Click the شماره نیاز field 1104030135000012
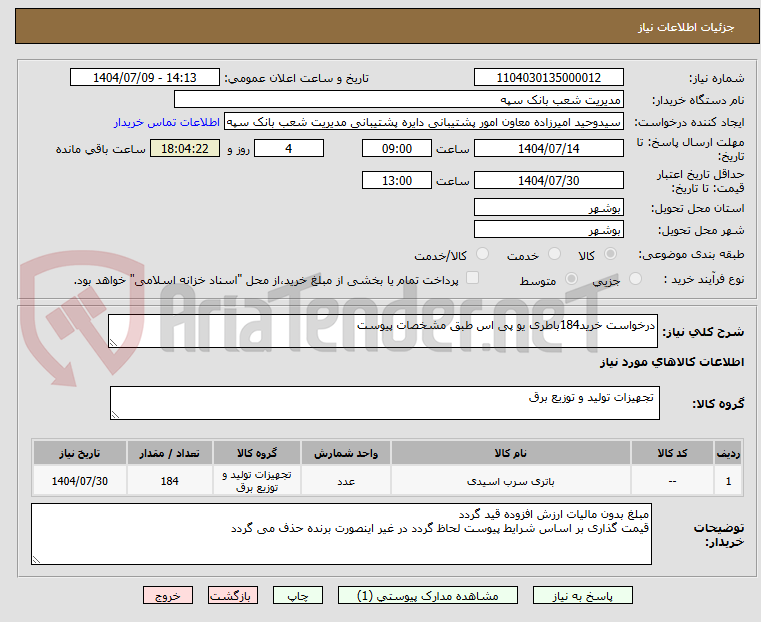Image resolution: width=761 pixels, height=622 pixels. point(548,78)
